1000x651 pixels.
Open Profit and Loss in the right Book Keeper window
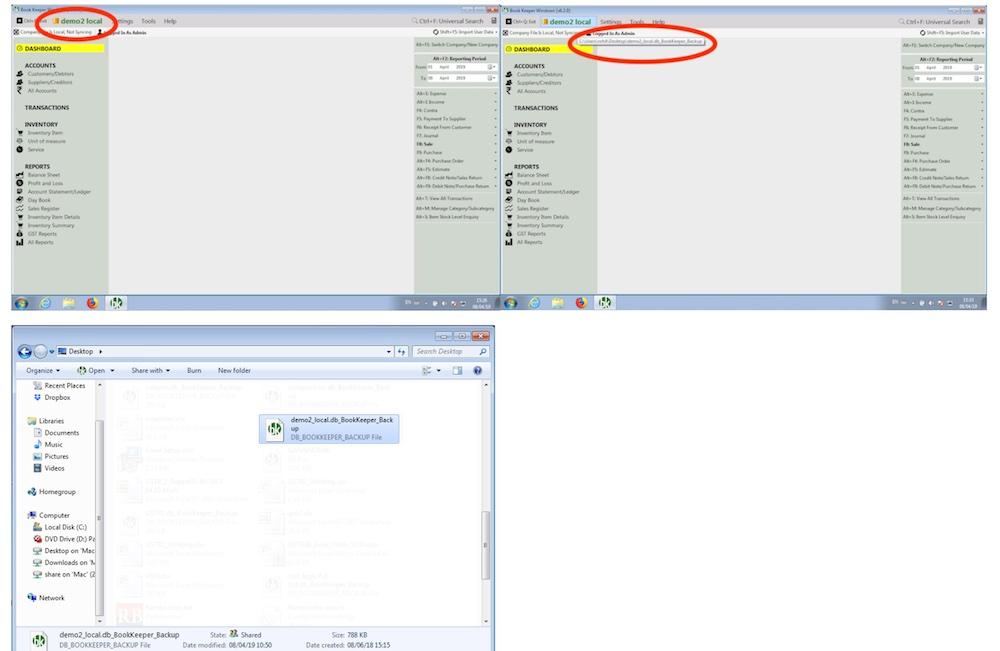click(534, 183)
